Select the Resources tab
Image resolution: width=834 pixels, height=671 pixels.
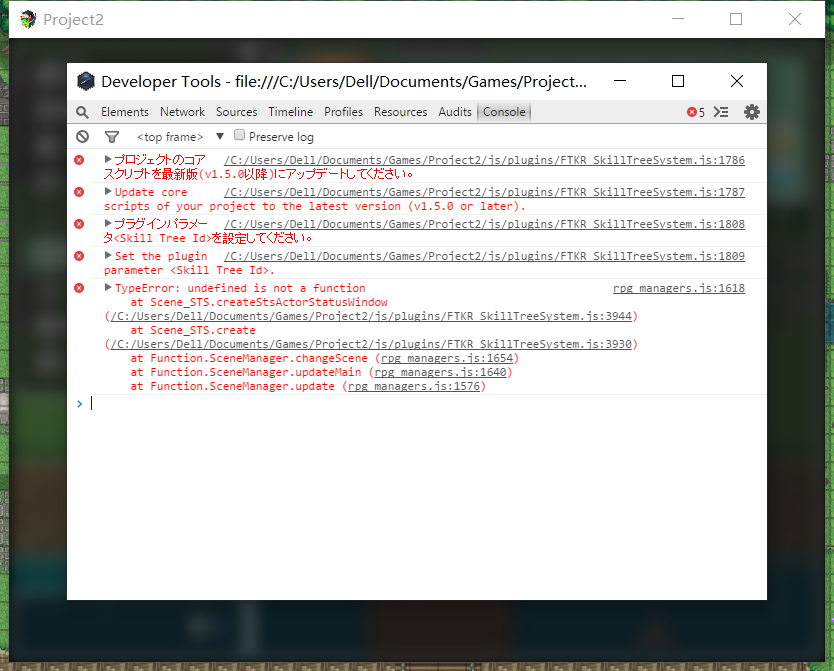(x=401, y=112)
